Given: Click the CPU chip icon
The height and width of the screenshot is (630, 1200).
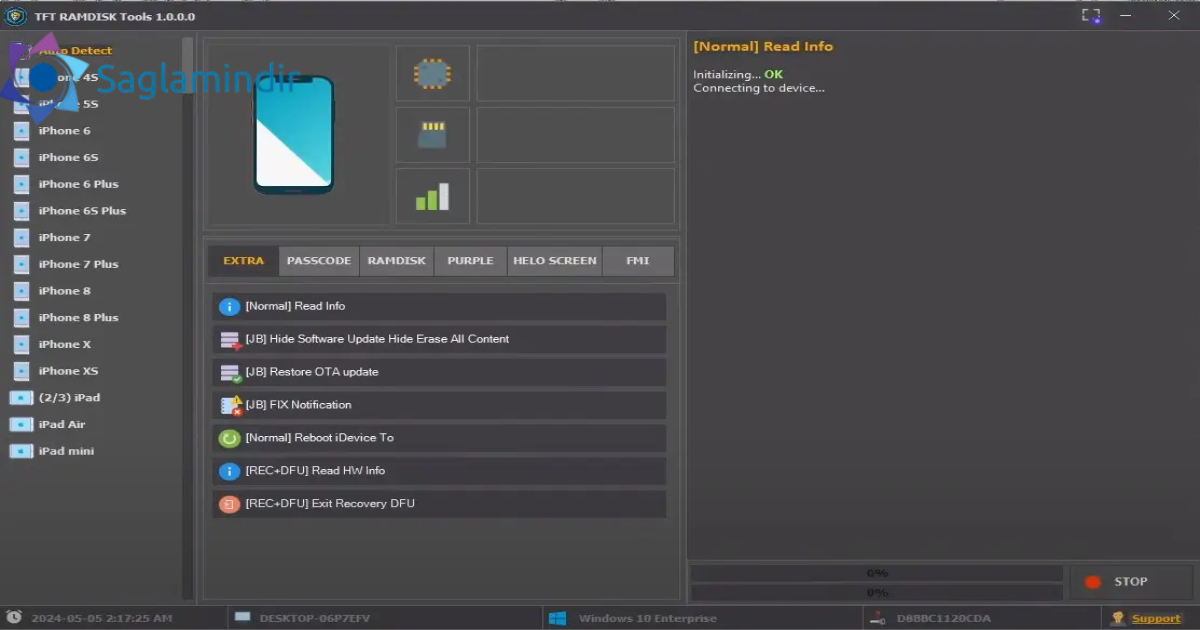Looking at the screenshot, I should pyautogui.click(x=432, y=73).
